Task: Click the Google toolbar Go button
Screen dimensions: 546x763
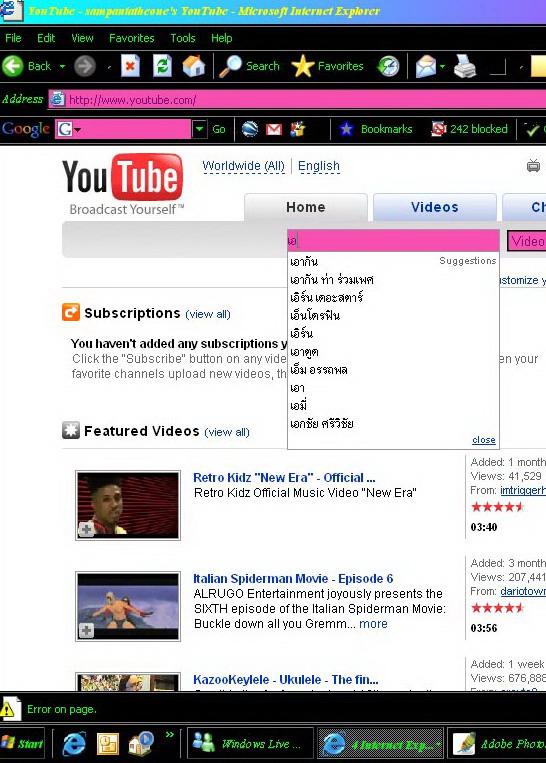Action: click(x=218, y=129)
